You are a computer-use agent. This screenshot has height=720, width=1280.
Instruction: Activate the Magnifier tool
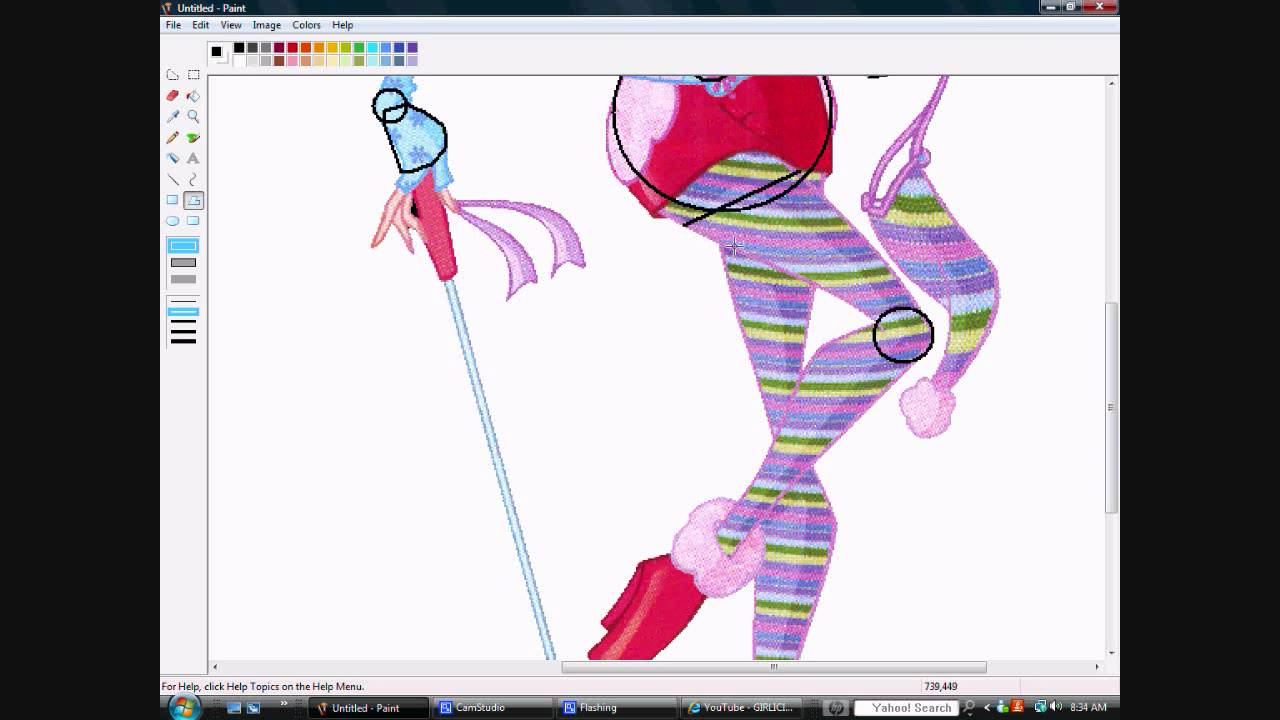pyautogui.click(x=193, y=117)
